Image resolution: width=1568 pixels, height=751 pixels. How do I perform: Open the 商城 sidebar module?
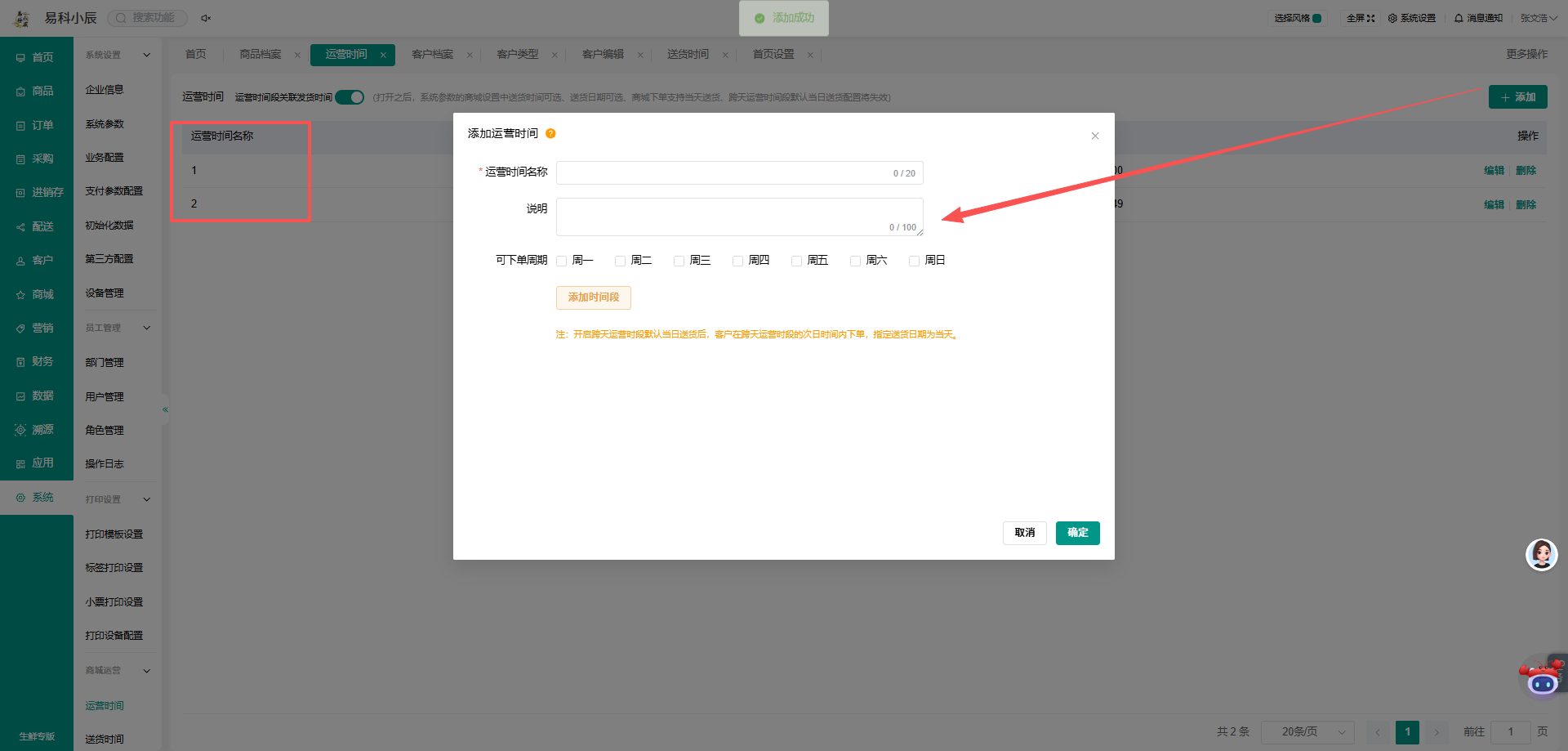pos(36,294)
